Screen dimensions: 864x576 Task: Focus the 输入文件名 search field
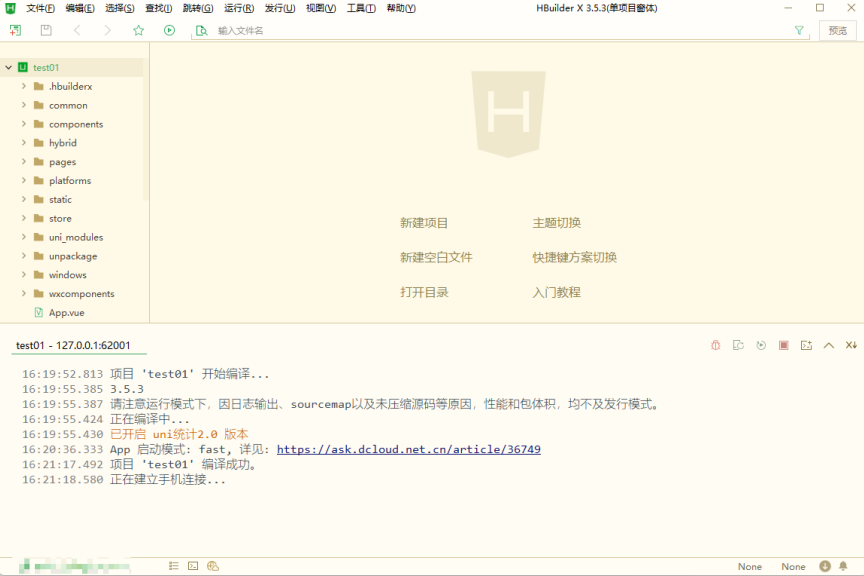coord(501,31)
